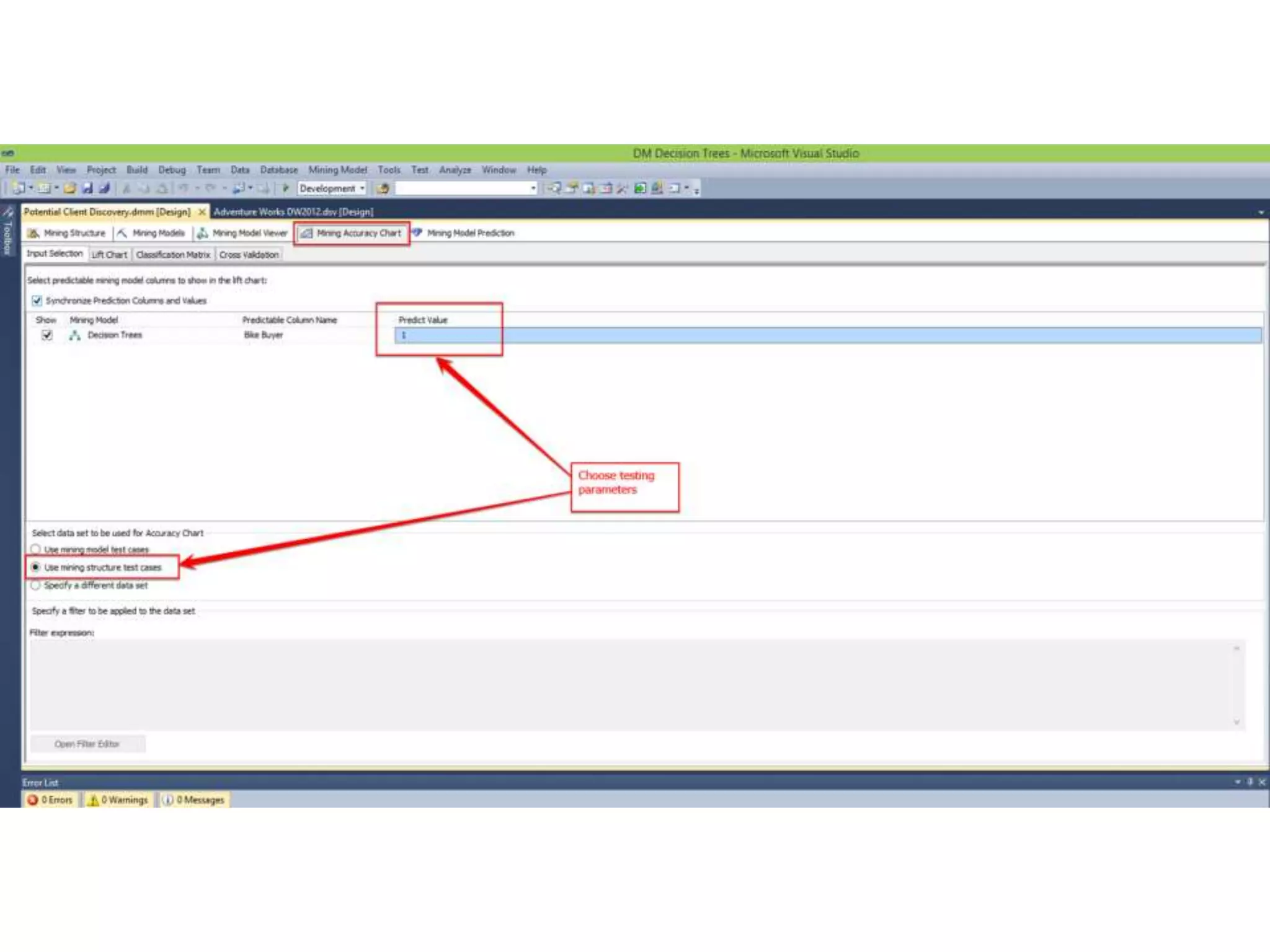1270x952 pixels.
Task: Click the Bike Buyer column name cell
Action: (264, 335)
